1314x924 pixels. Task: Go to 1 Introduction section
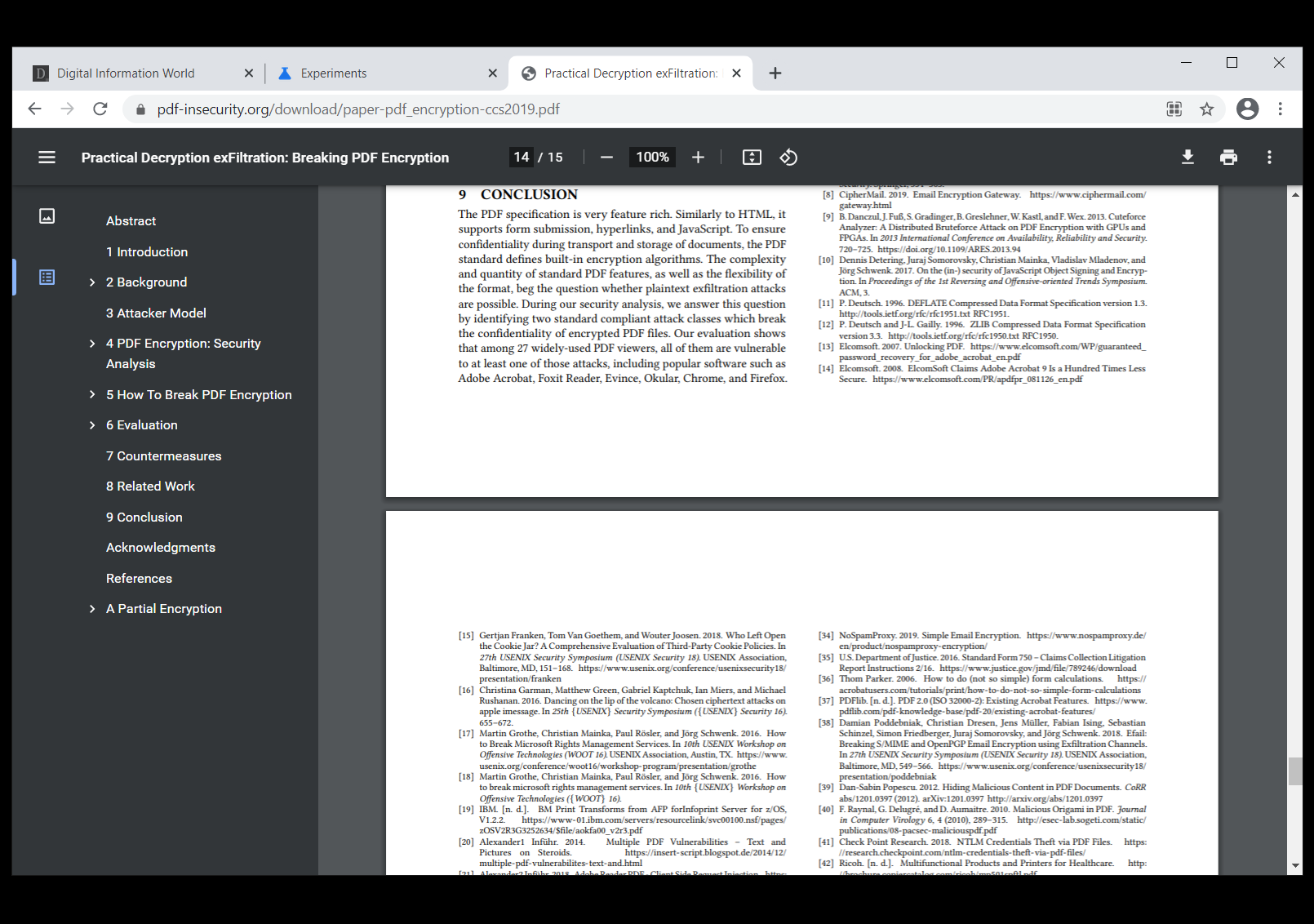(147, 252)
